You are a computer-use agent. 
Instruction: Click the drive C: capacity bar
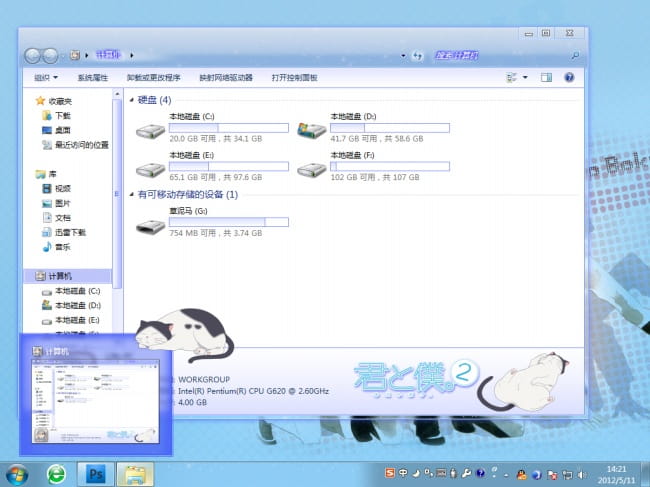pyautogui.click(x=229, y=128)
